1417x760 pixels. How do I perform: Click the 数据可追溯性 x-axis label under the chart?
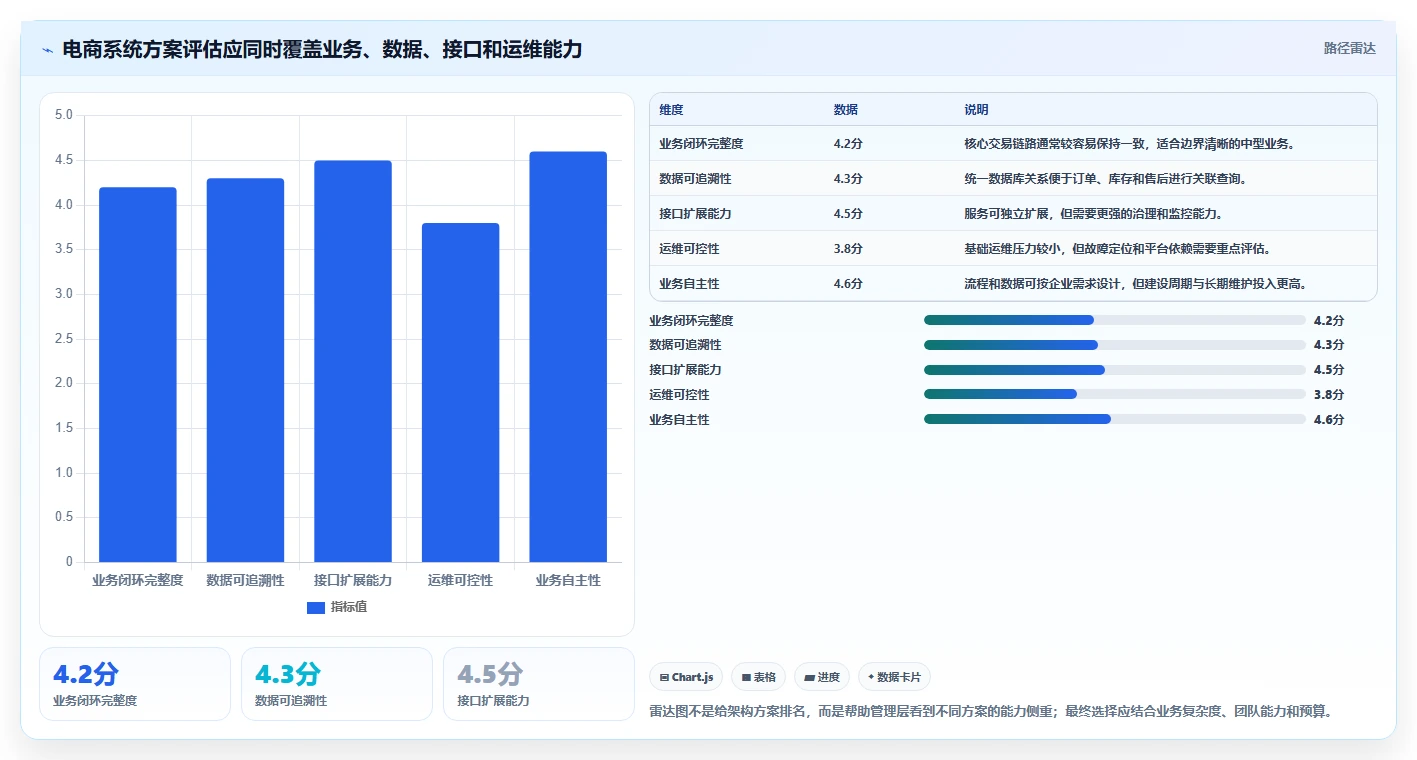coord(245,580)
